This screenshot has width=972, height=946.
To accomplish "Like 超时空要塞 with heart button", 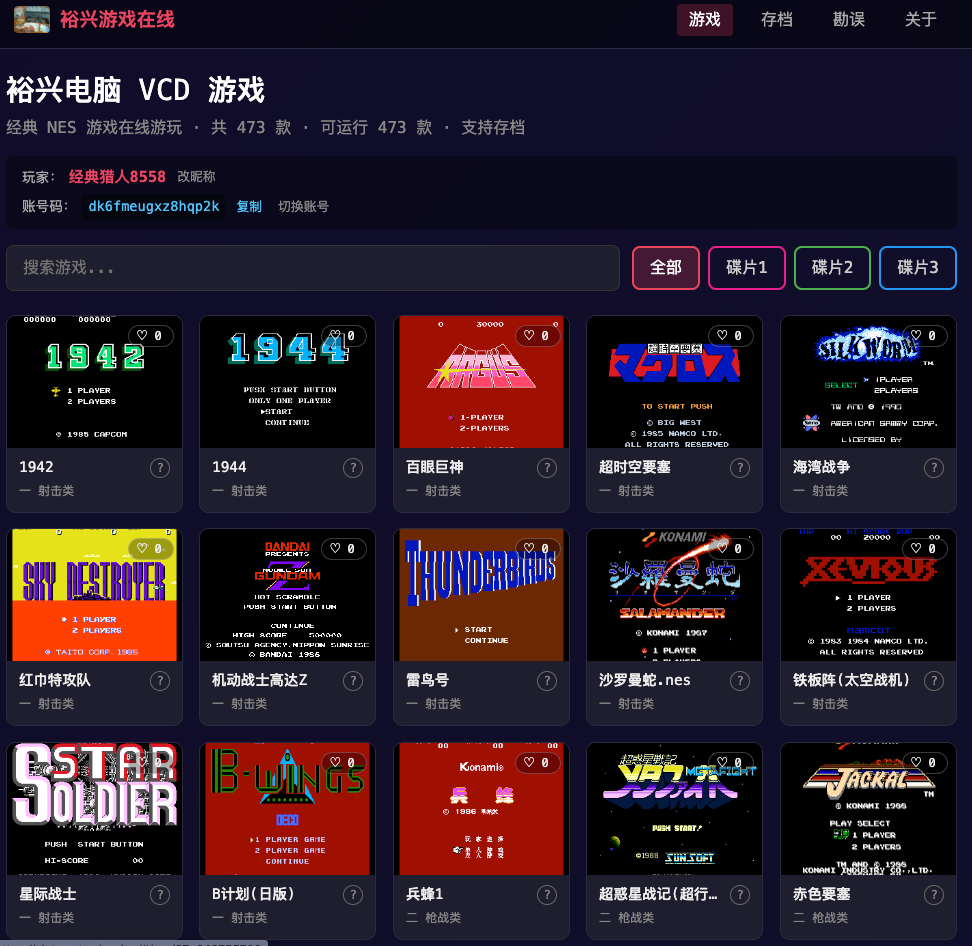I will 730,335.
